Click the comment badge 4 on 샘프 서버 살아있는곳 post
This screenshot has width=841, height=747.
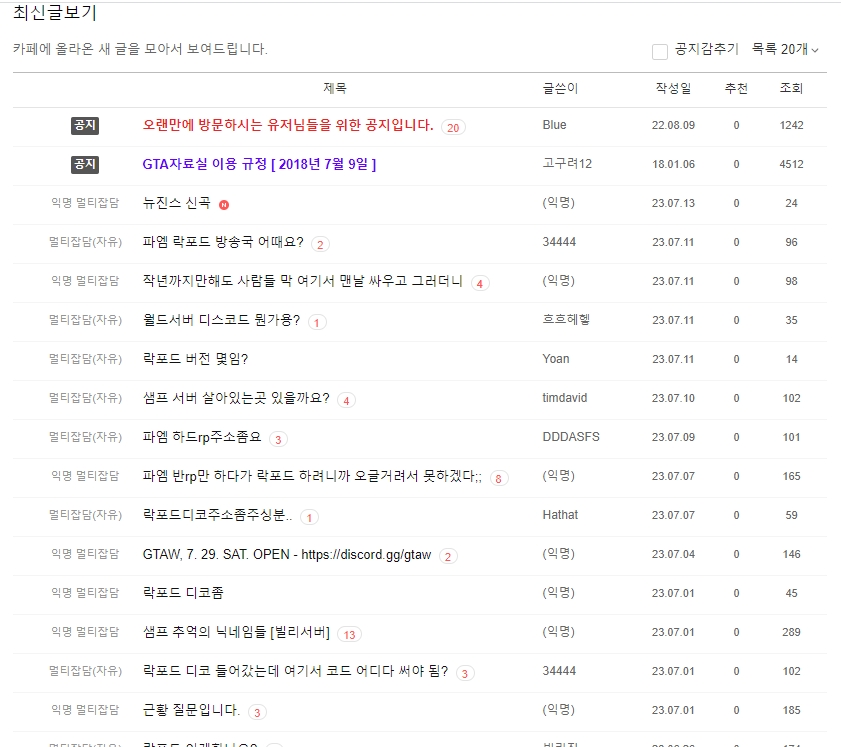point(345,398)
